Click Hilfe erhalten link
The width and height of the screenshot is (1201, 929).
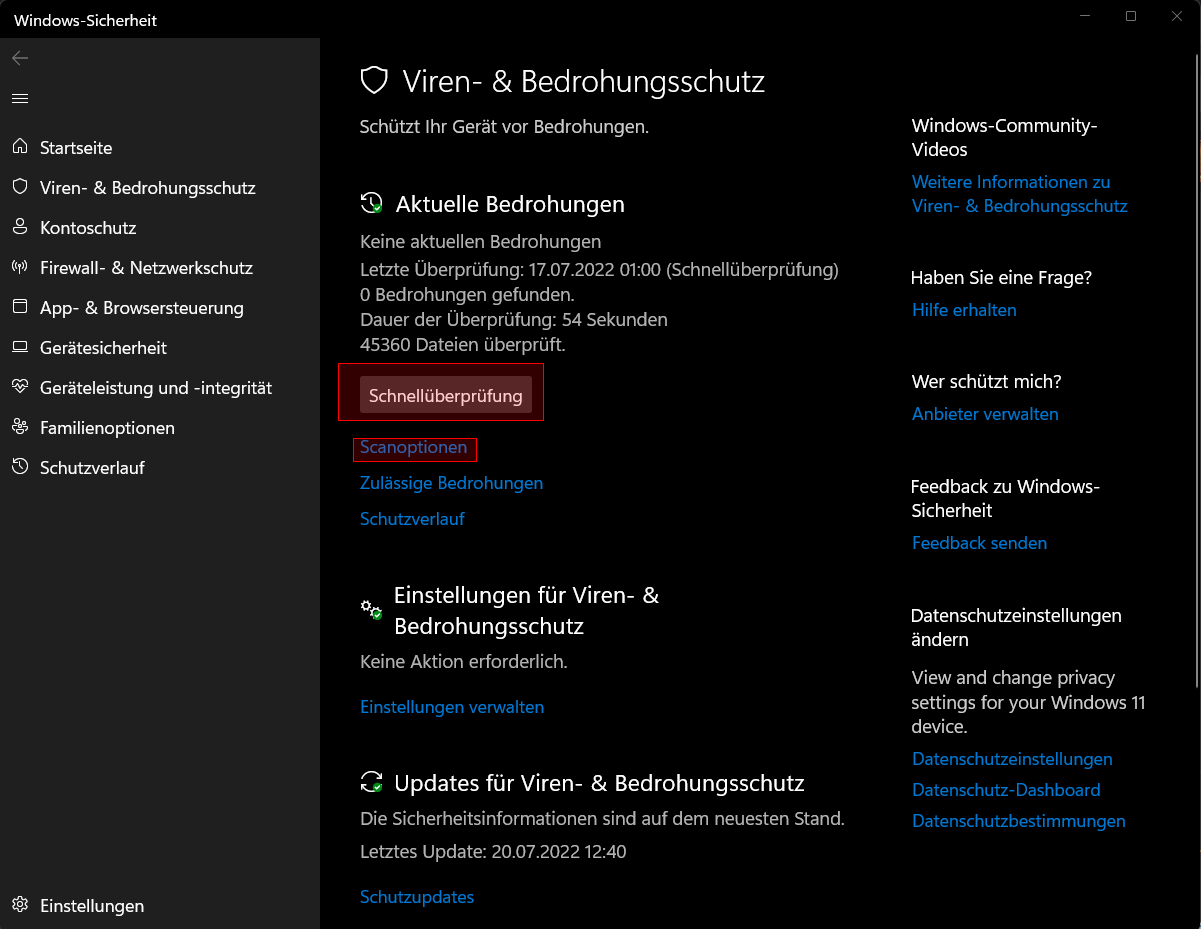964,310
